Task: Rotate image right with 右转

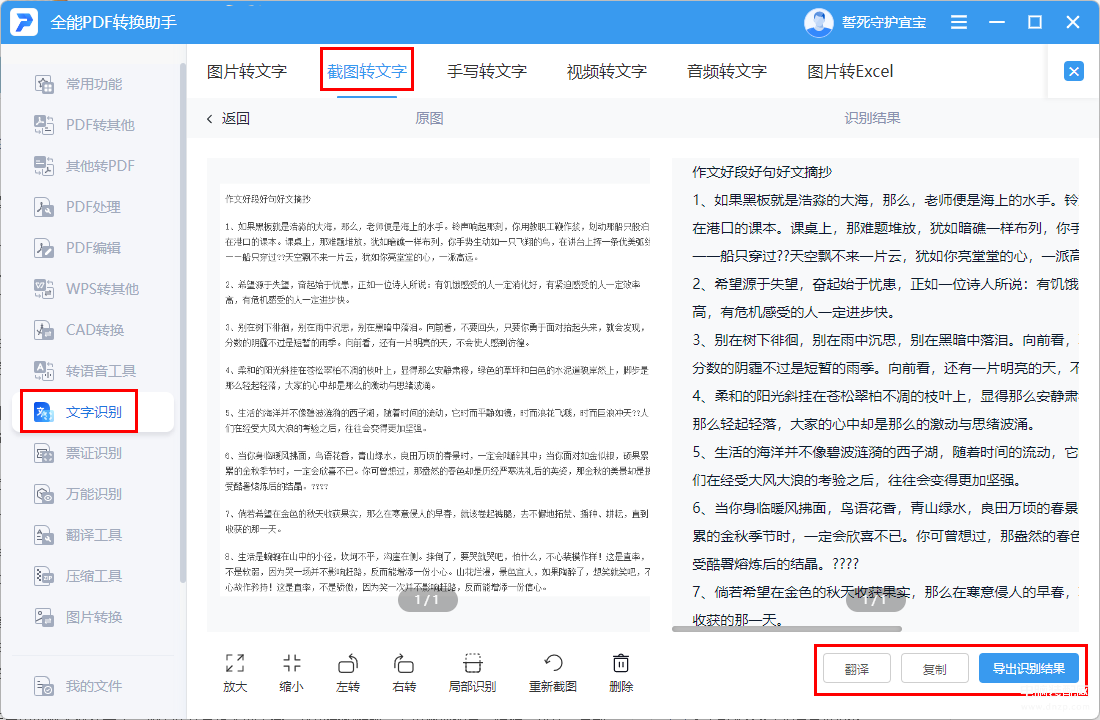Action: (x=404, y=673)
